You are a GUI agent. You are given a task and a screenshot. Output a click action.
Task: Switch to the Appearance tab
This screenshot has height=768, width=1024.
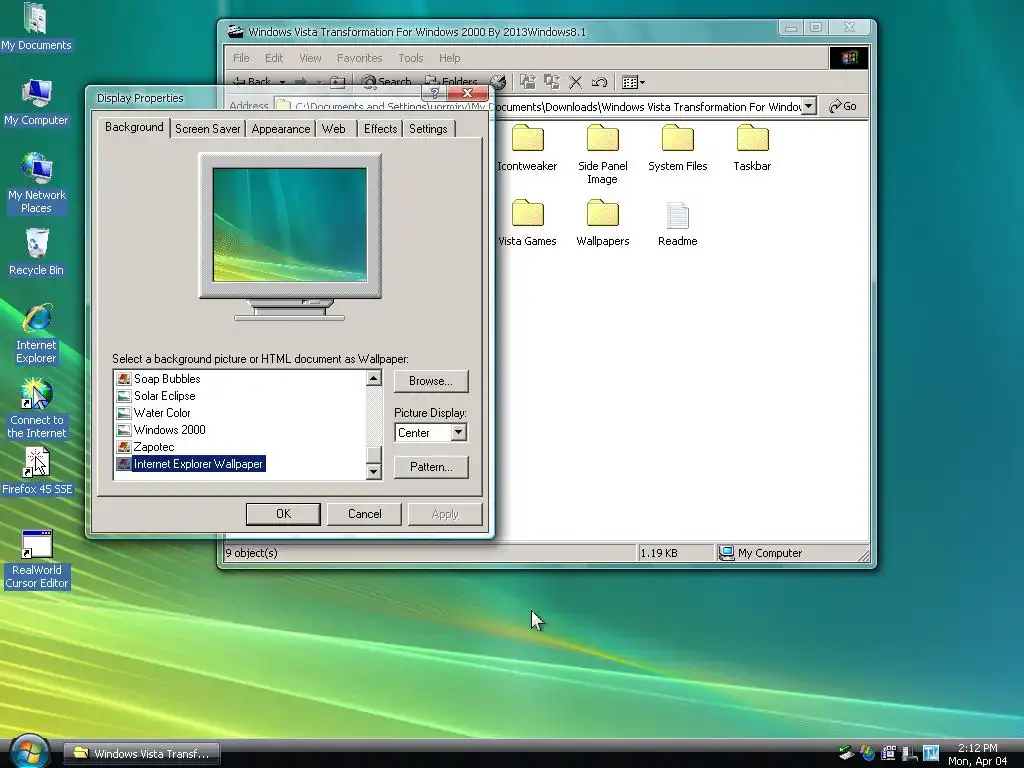pyautogui.click(x=281, y=129)
